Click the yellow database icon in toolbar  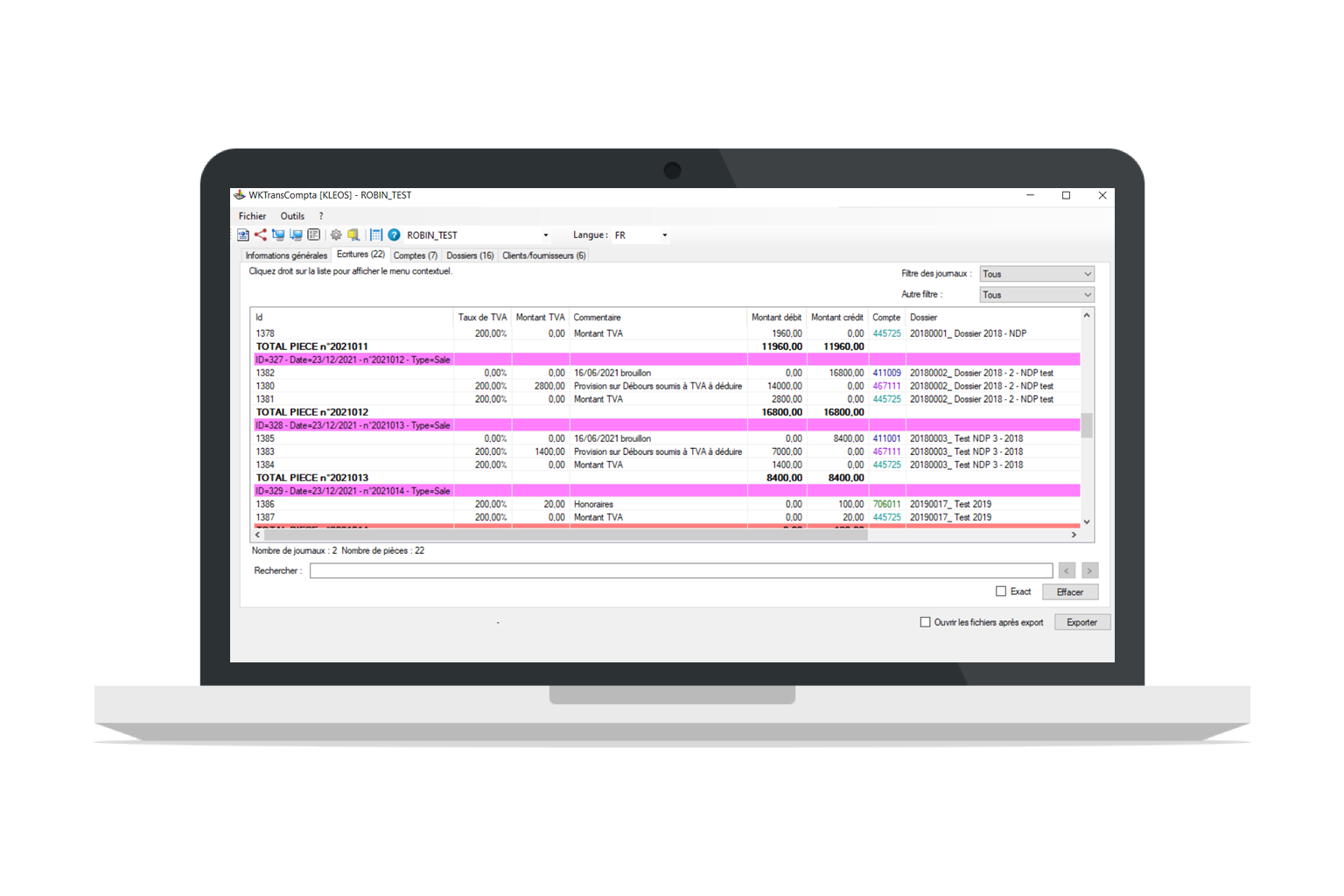(x=353, y=234)
